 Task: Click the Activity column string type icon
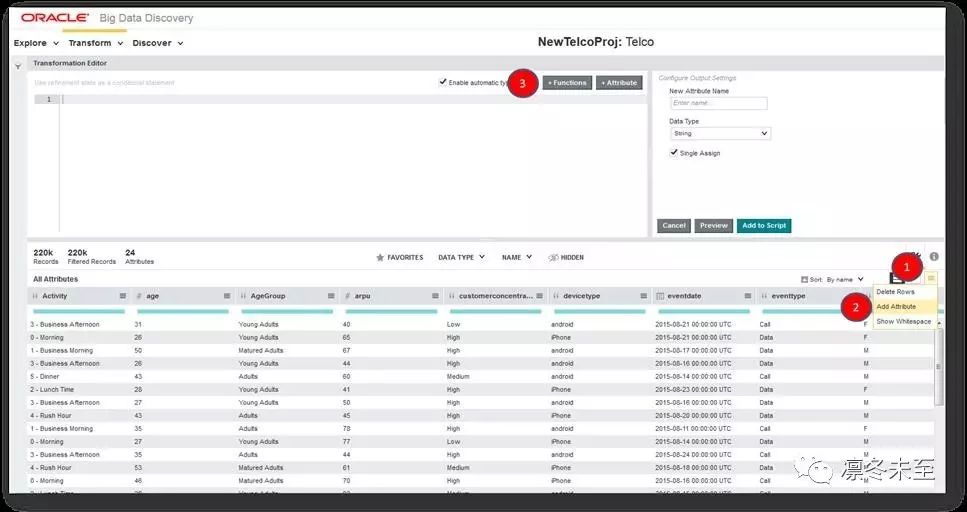click(35, 296)
